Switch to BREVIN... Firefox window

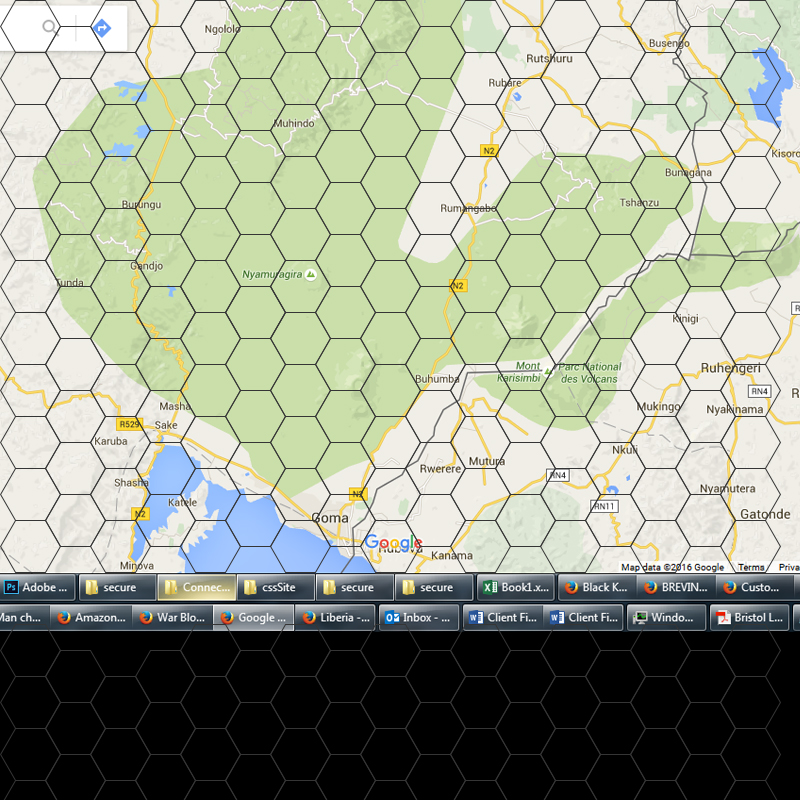coord(676,587)
